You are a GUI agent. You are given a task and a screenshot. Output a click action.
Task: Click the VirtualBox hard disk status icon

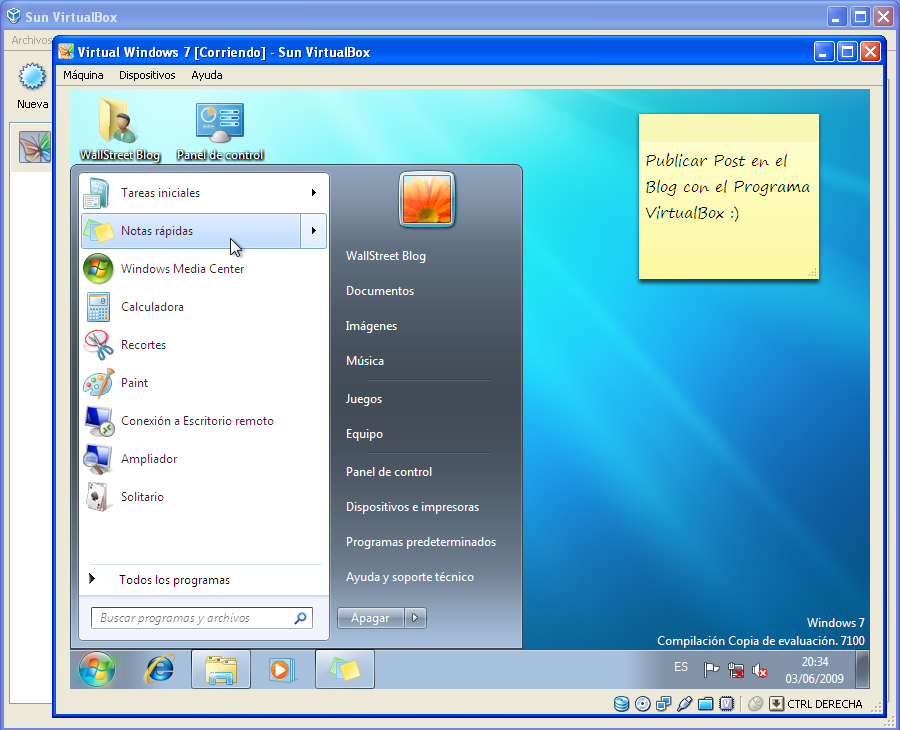[621, 704]
